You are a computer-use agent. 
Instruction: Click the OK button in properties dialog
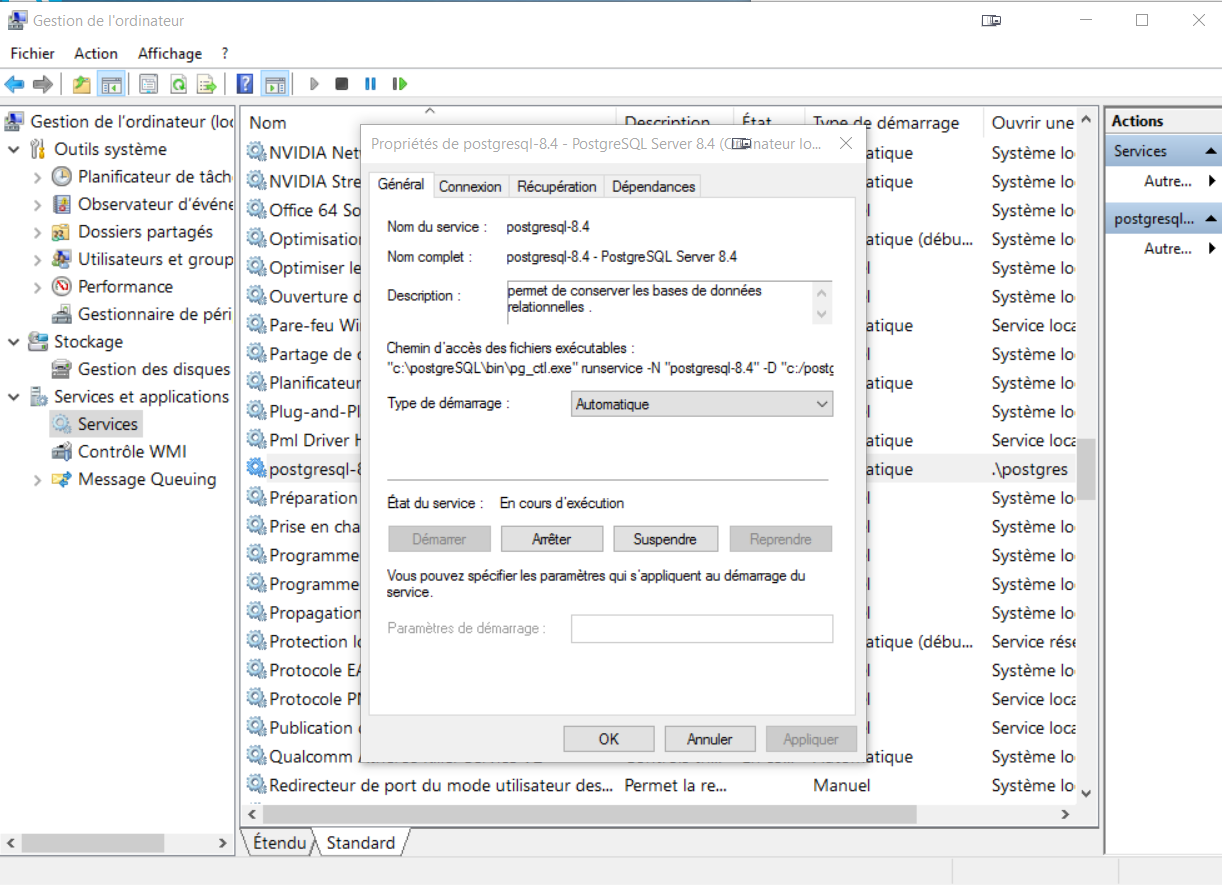tap(609, 739)
